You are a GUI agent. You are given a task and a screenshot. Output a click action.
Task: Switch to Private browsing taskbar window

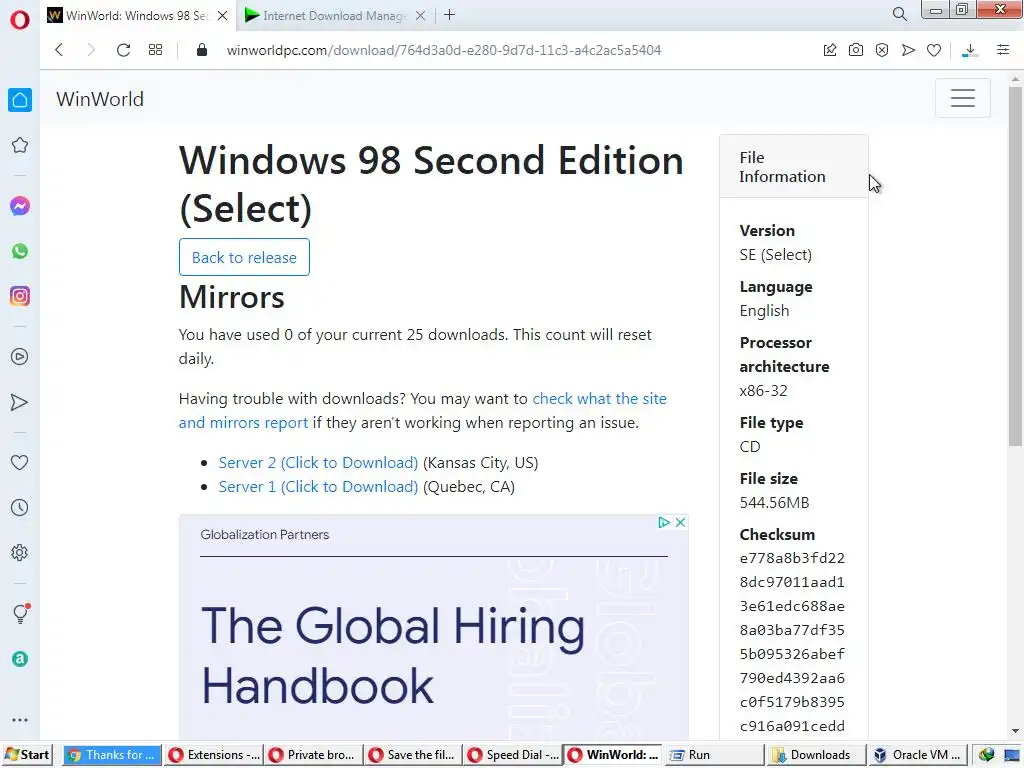click(x=313, y=755)
